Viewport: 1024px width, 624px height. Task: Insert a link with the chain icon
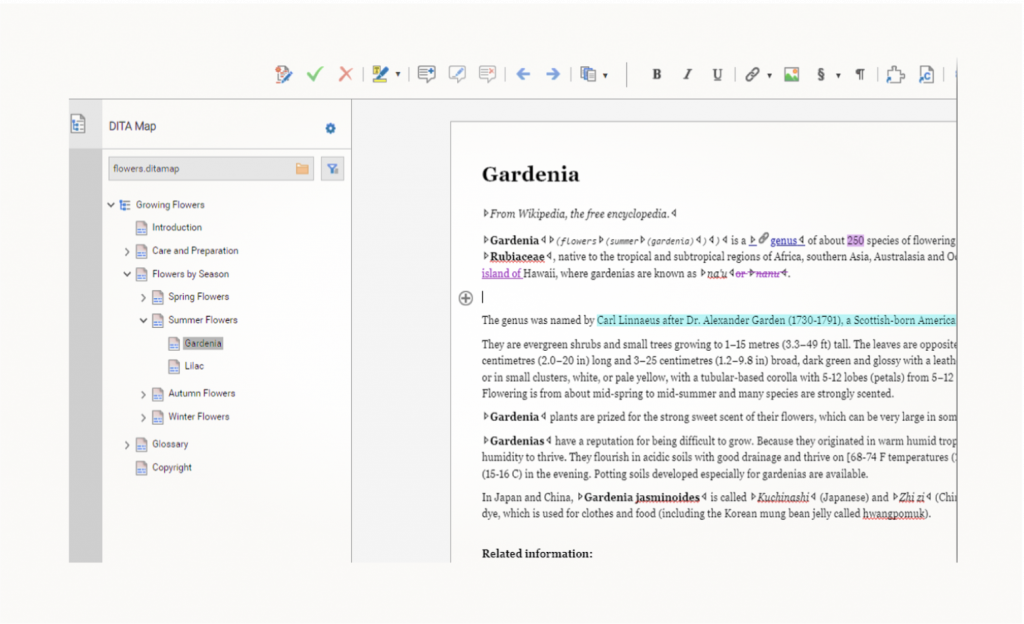(752, 74)
